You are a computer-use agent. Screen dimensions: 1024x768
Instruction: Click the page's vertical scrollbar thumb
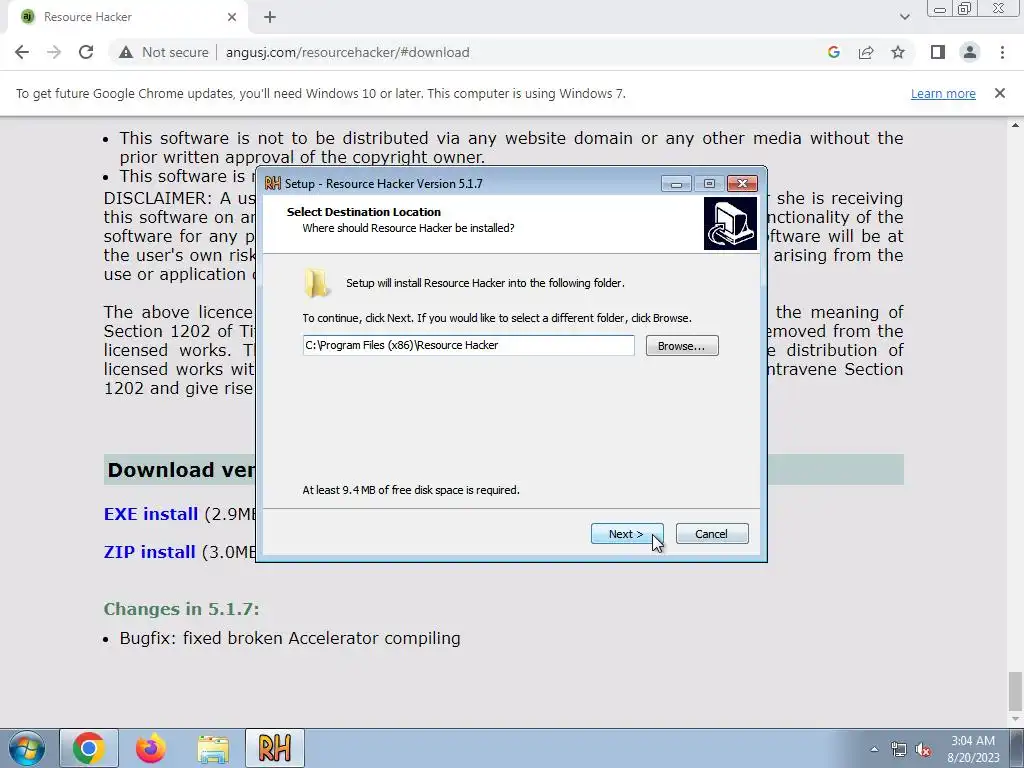1015,691
